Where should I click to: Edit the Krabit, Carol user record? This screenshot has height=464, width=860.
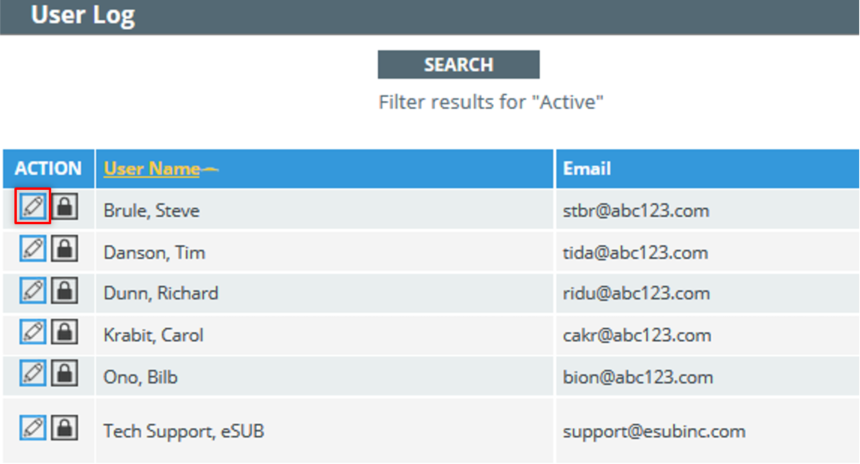click(33, 332)
